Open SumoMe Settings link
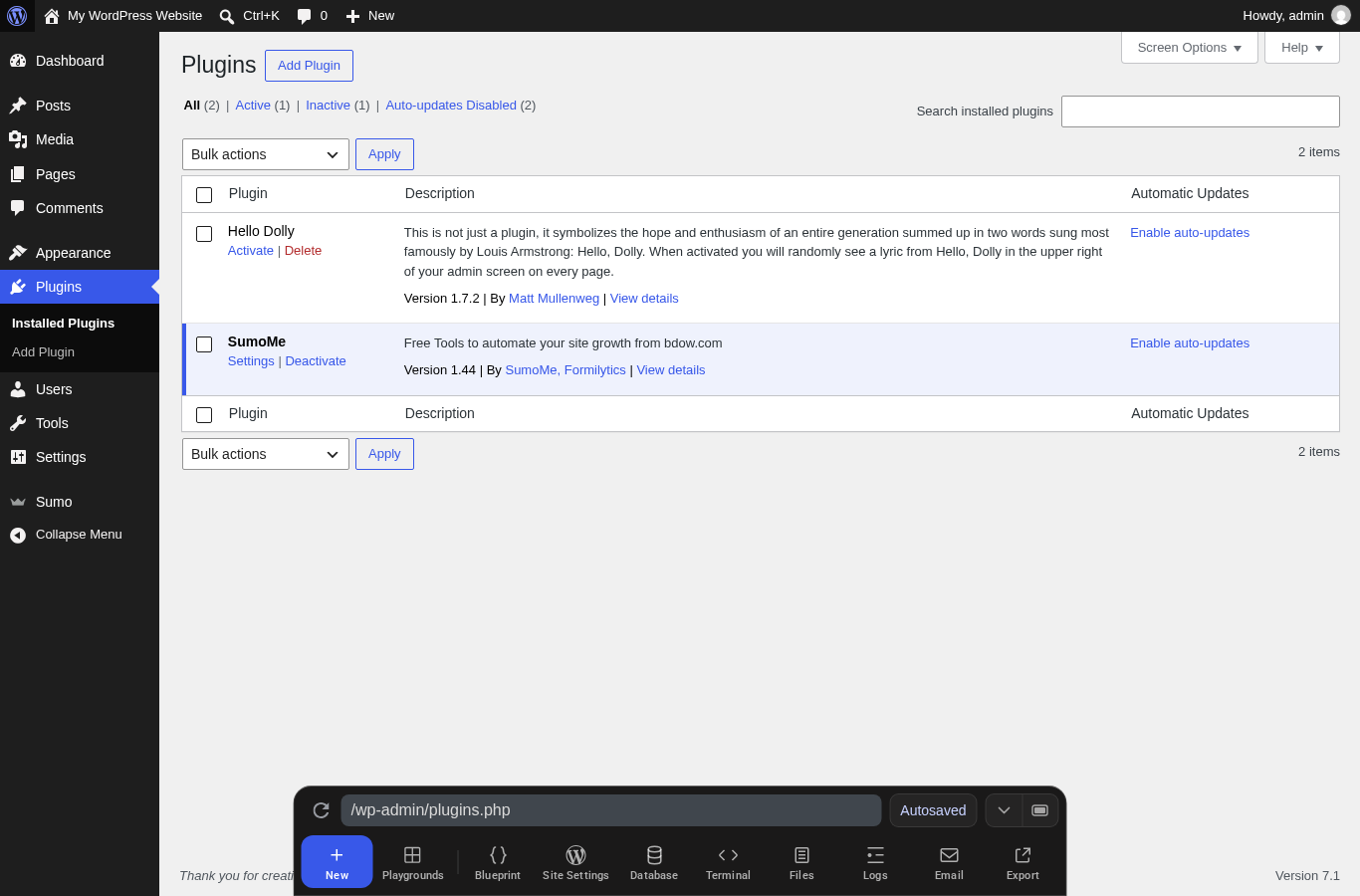1360x896 pixels. pos(251,361)
